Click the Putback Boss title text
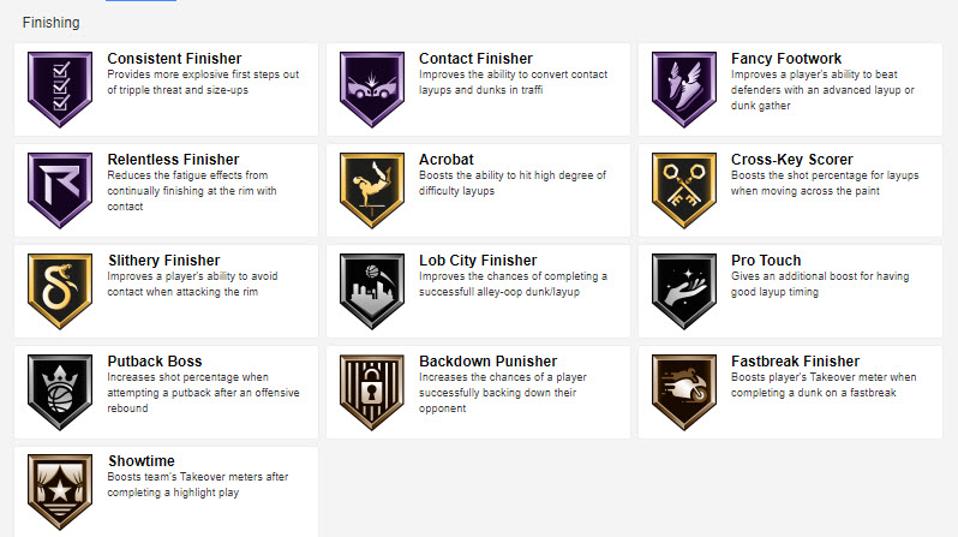The image size is (958, 537). tap(155, 361)
